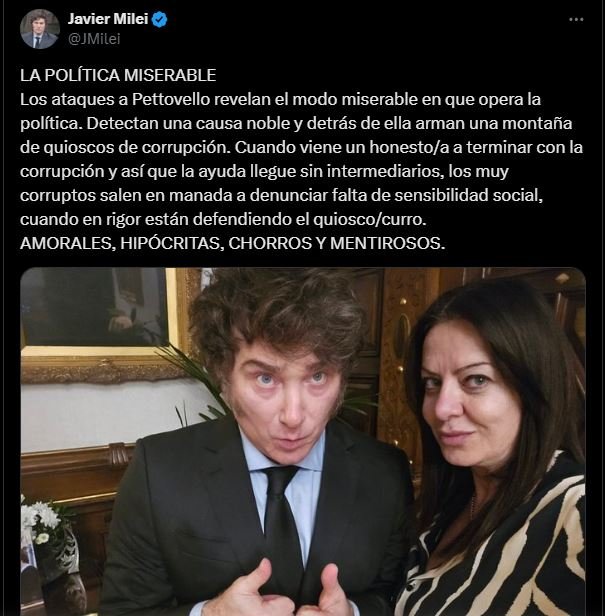
Task: Open the three-dot more options menu
Action: (576, 19)
